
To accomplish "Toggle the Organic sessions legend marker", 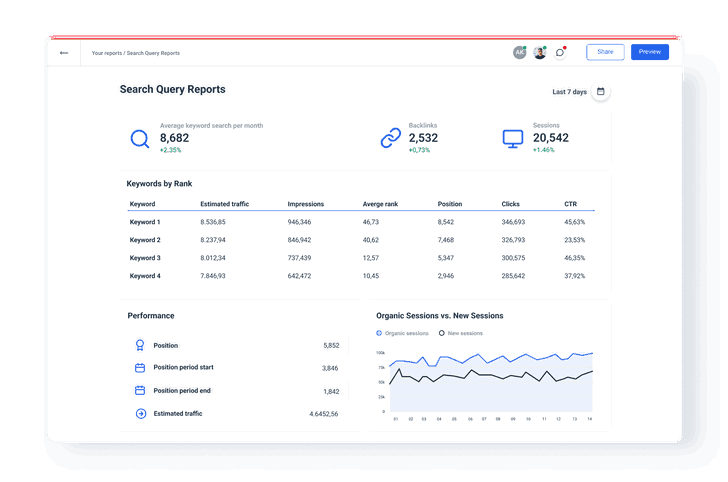I will (x=379, y=333).
